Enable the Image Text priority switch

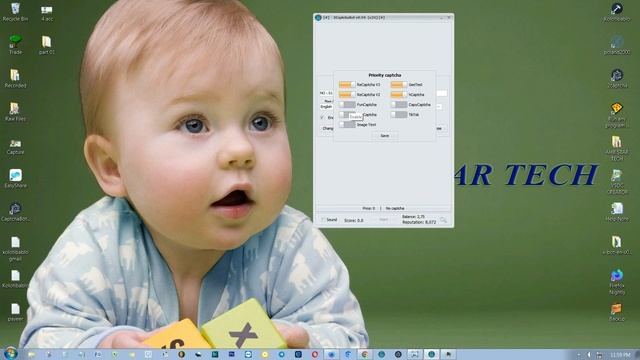click(x=347, y=124)
